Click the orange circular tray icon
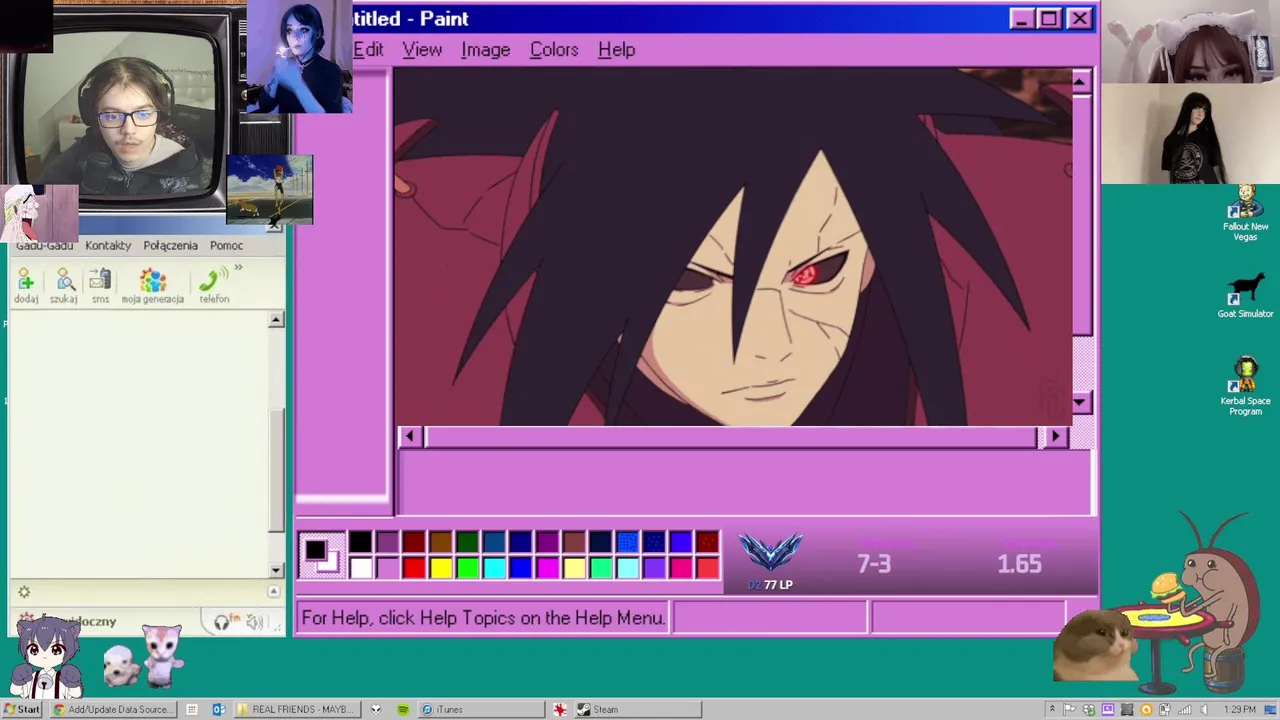This screenshot has width=1280, height=720. 1146,709
